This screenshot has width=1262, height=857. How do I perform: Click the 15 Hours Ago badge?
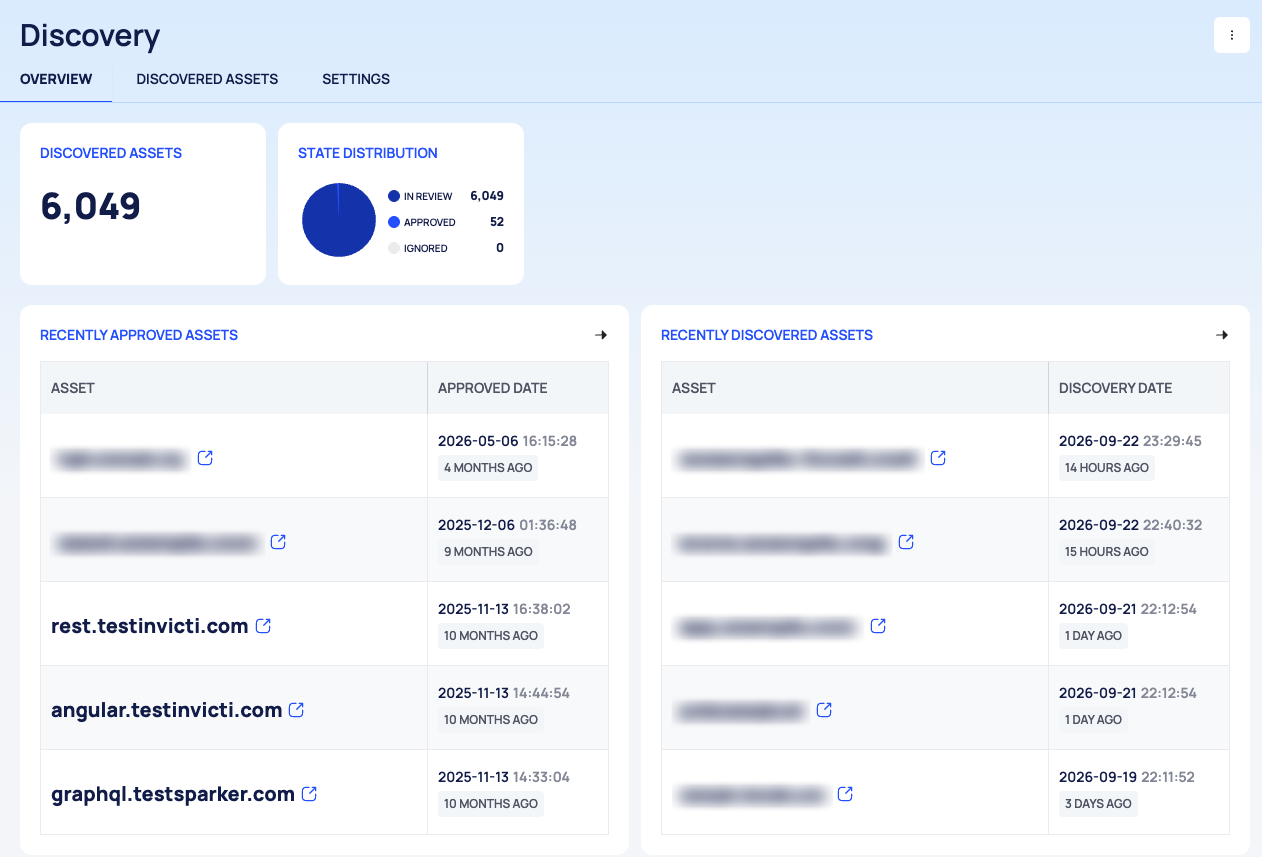[x=1107, y=552]
